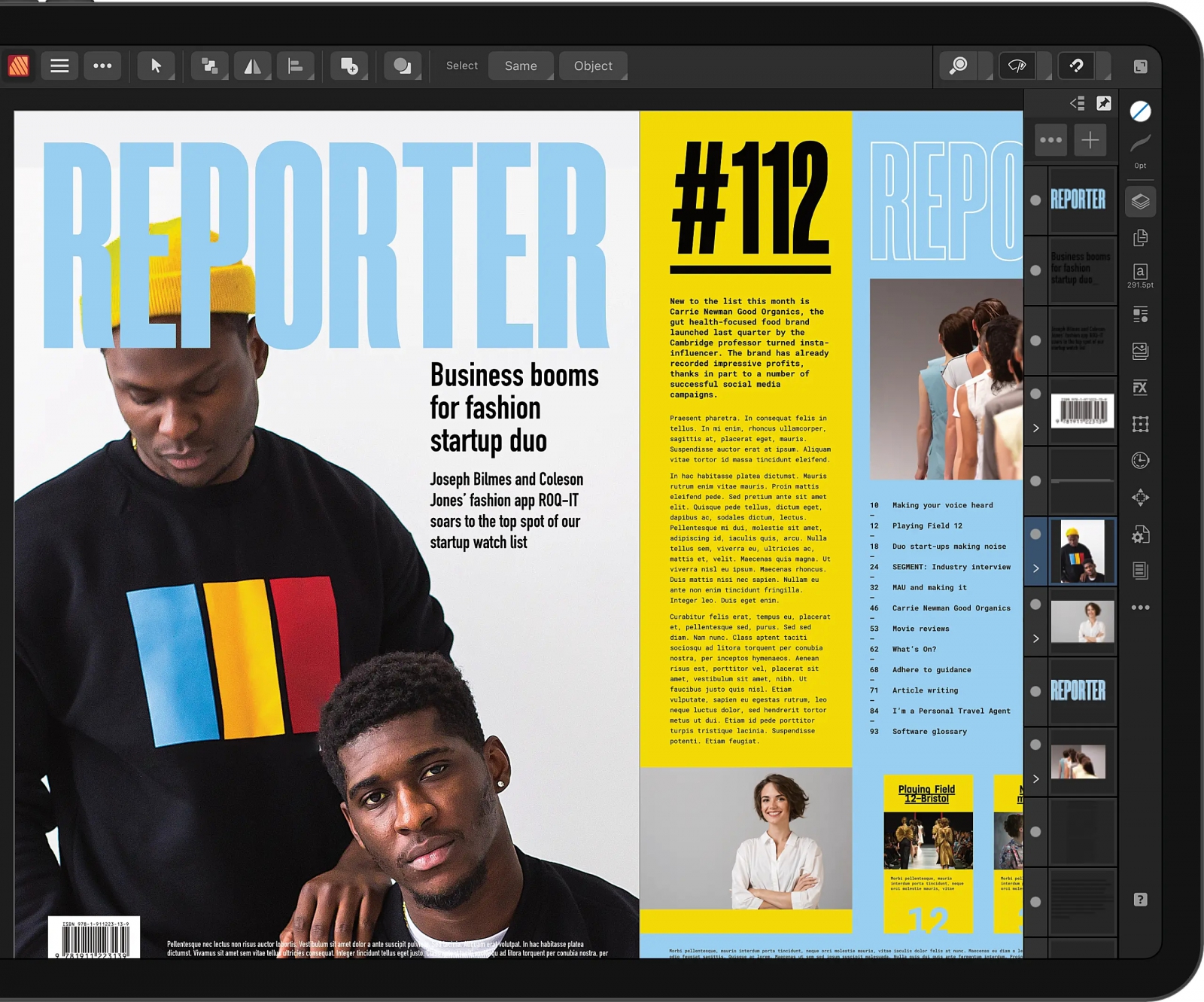Pin the layers panel open
The width and height of the screenshot is (1204, 1002).
coord(1104,104)
